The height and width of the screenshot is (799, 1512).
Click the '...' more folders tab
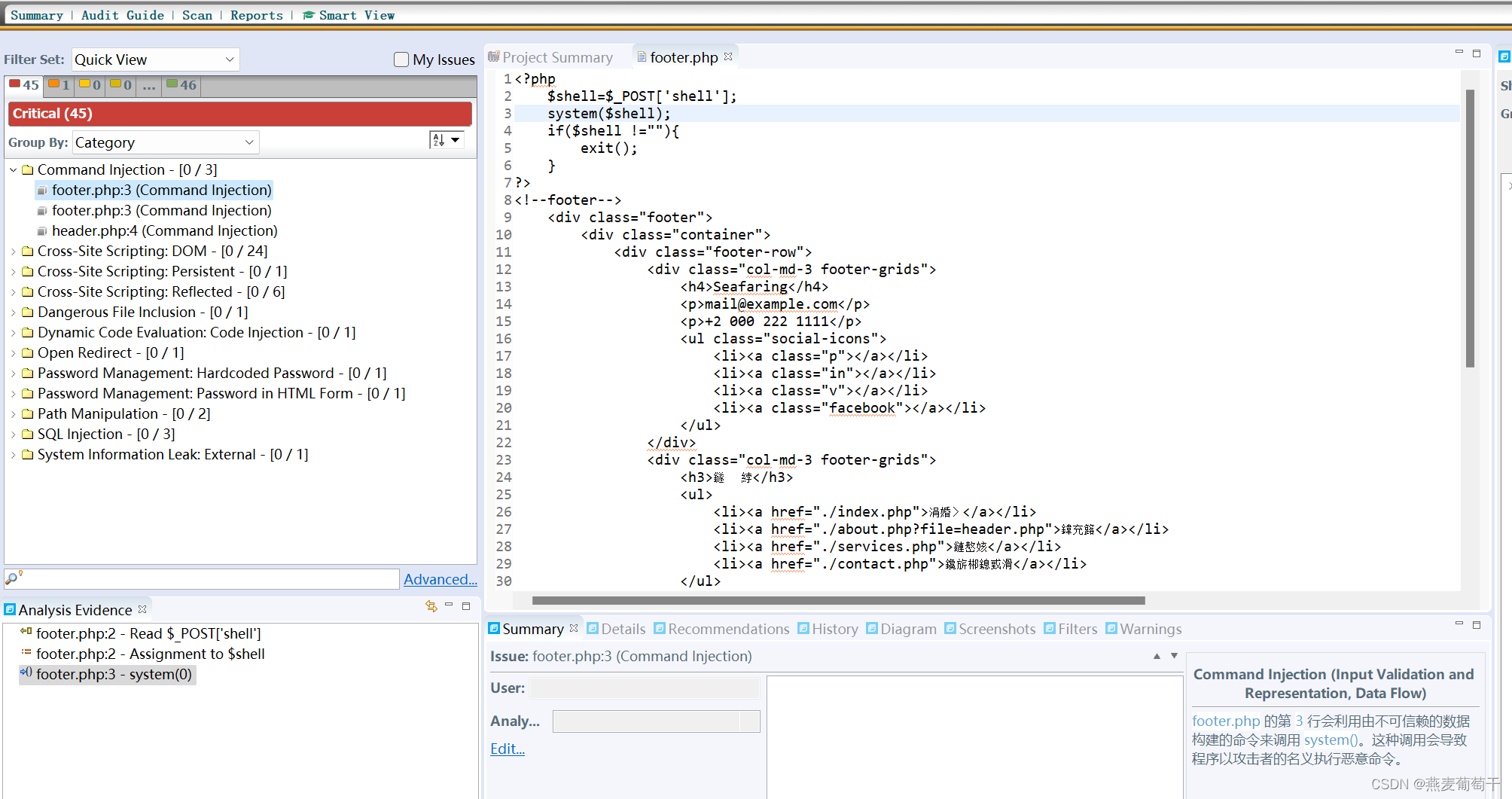(149, 85)
